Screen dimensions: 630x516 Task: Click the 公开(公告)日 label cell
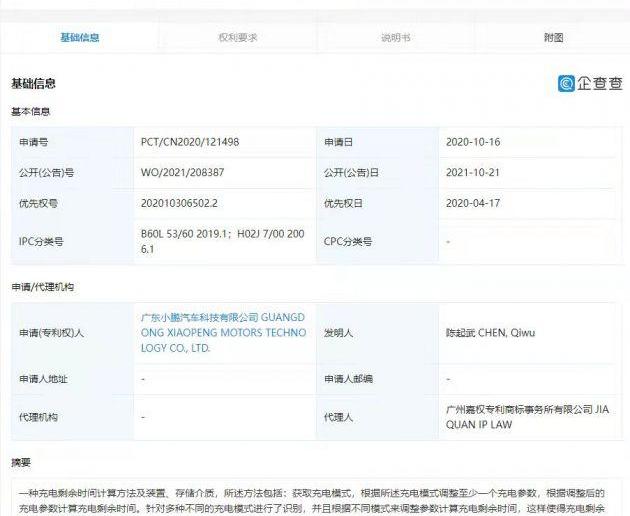pyautogui.click(x=377, y=173)
